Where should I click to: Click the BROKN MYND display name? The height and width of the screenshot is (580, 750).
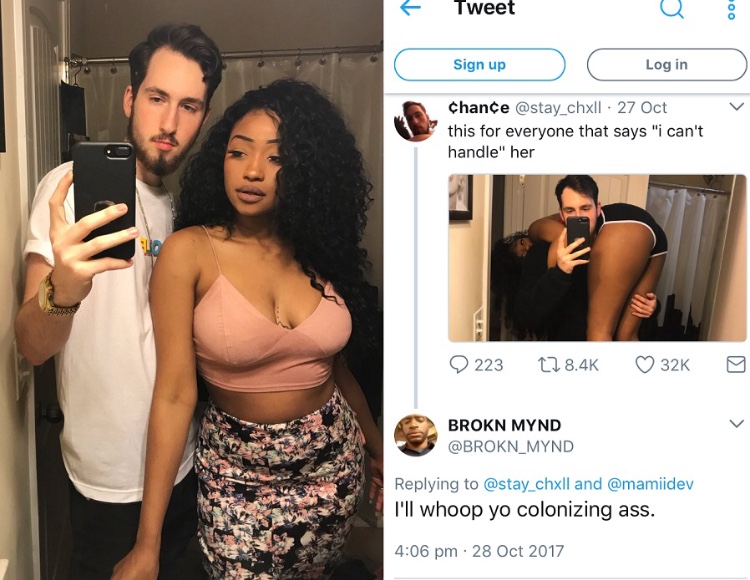pos(504,425)
